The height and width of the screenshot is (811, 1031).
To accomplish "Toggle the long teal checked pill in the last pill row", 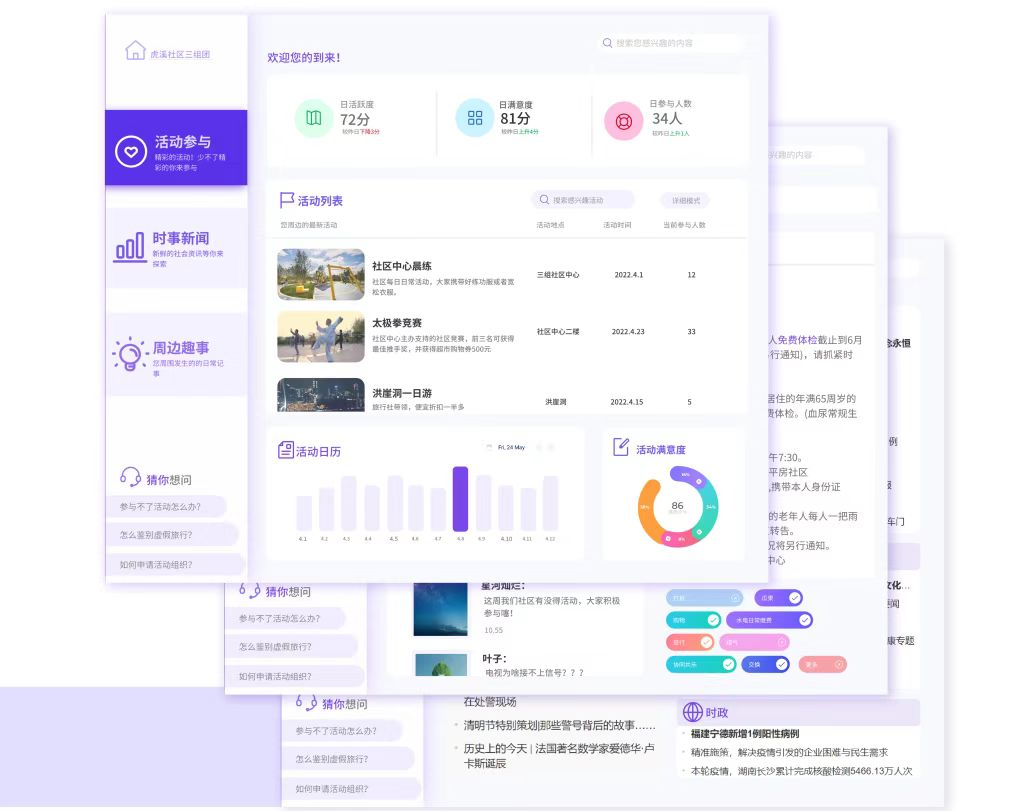I will coord(701,664).
